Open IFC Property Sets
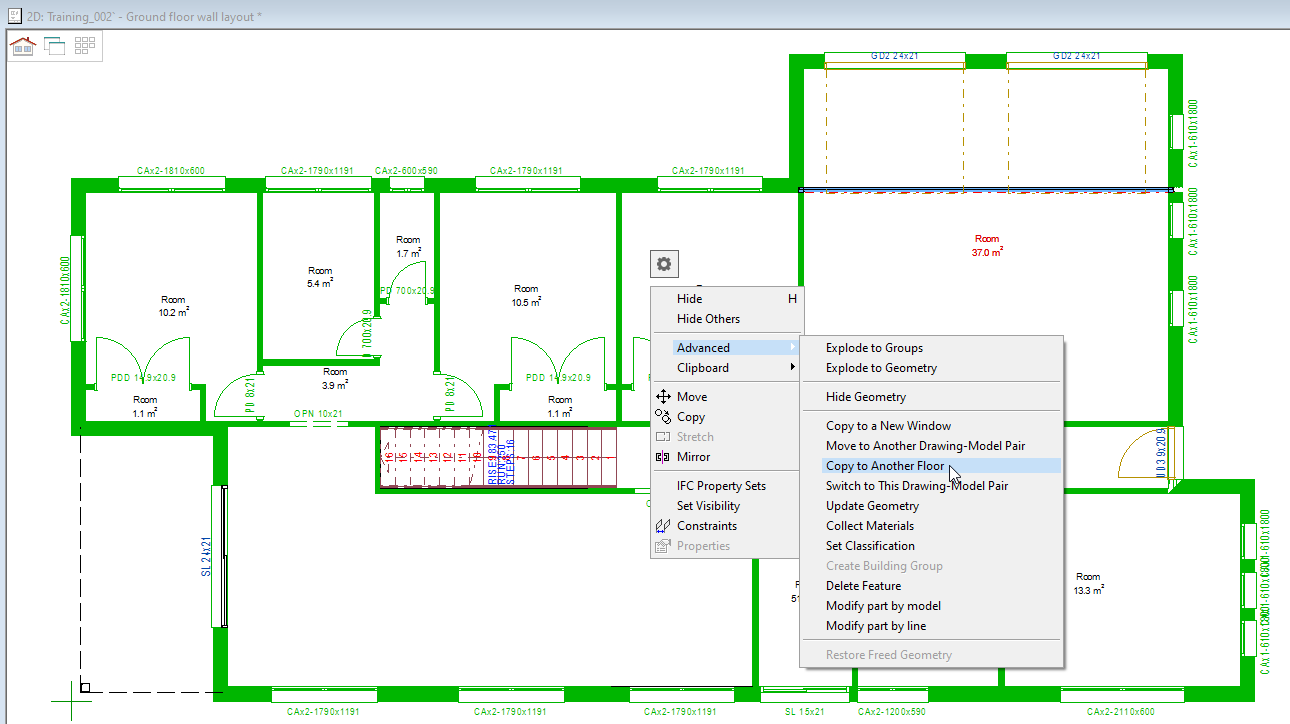 pos(721,486)
